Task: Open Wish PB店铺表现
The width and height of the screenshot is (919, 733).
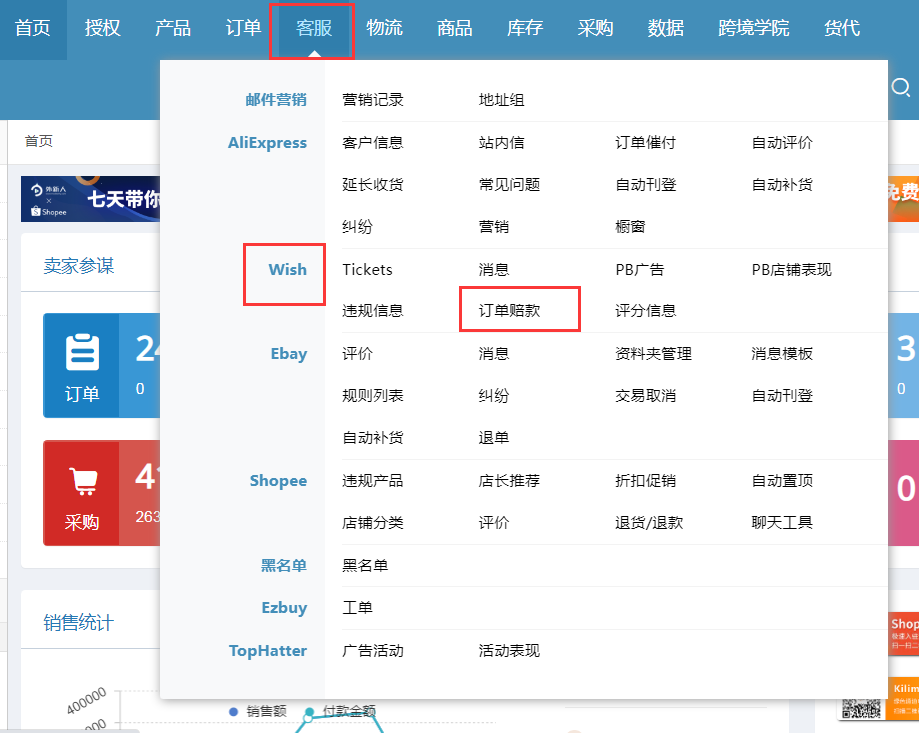Action: coord(792,270)
